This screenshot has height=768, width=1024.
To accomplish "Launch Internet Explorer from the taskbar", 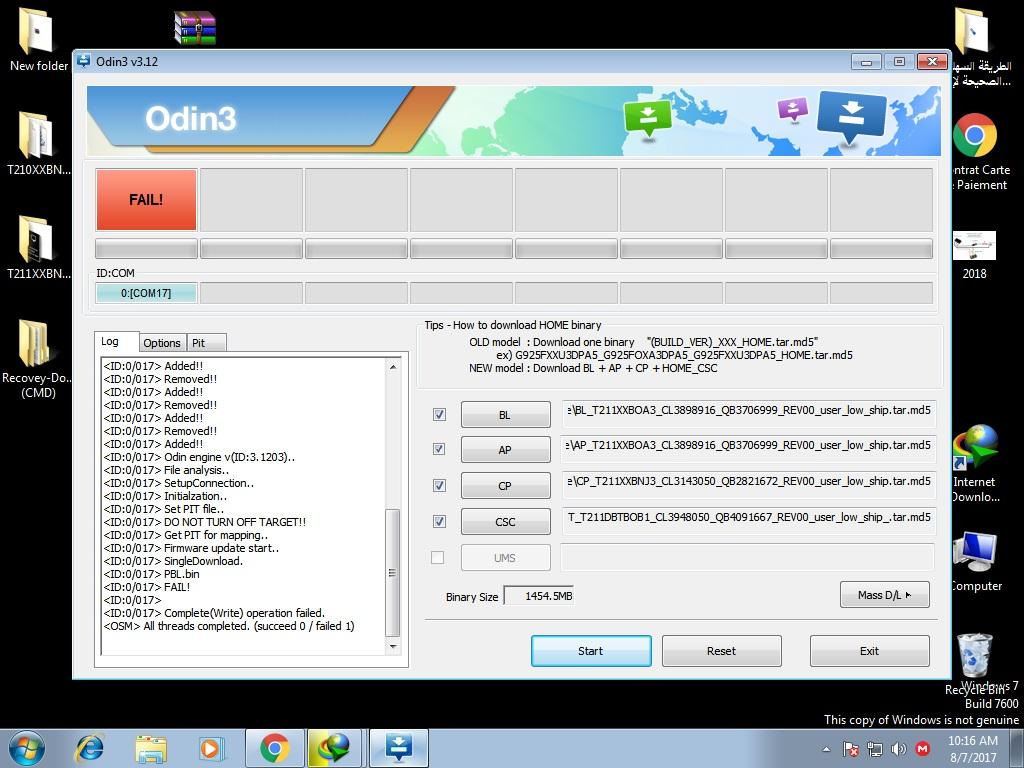I will (x=89, y=748).
